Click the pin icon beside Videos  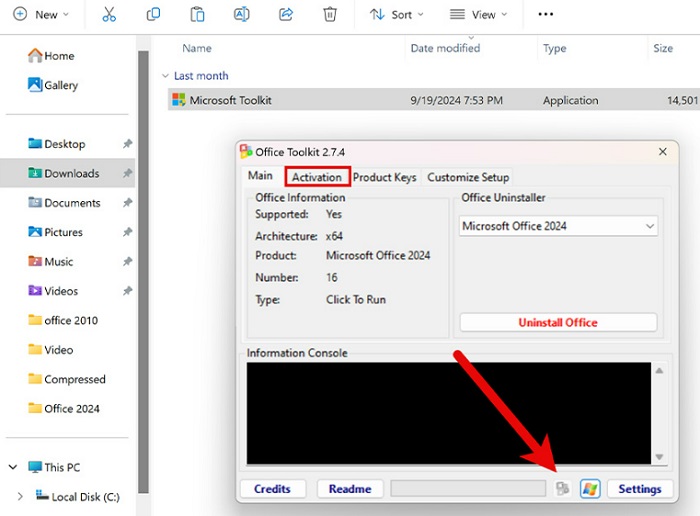tap(128, 291)
